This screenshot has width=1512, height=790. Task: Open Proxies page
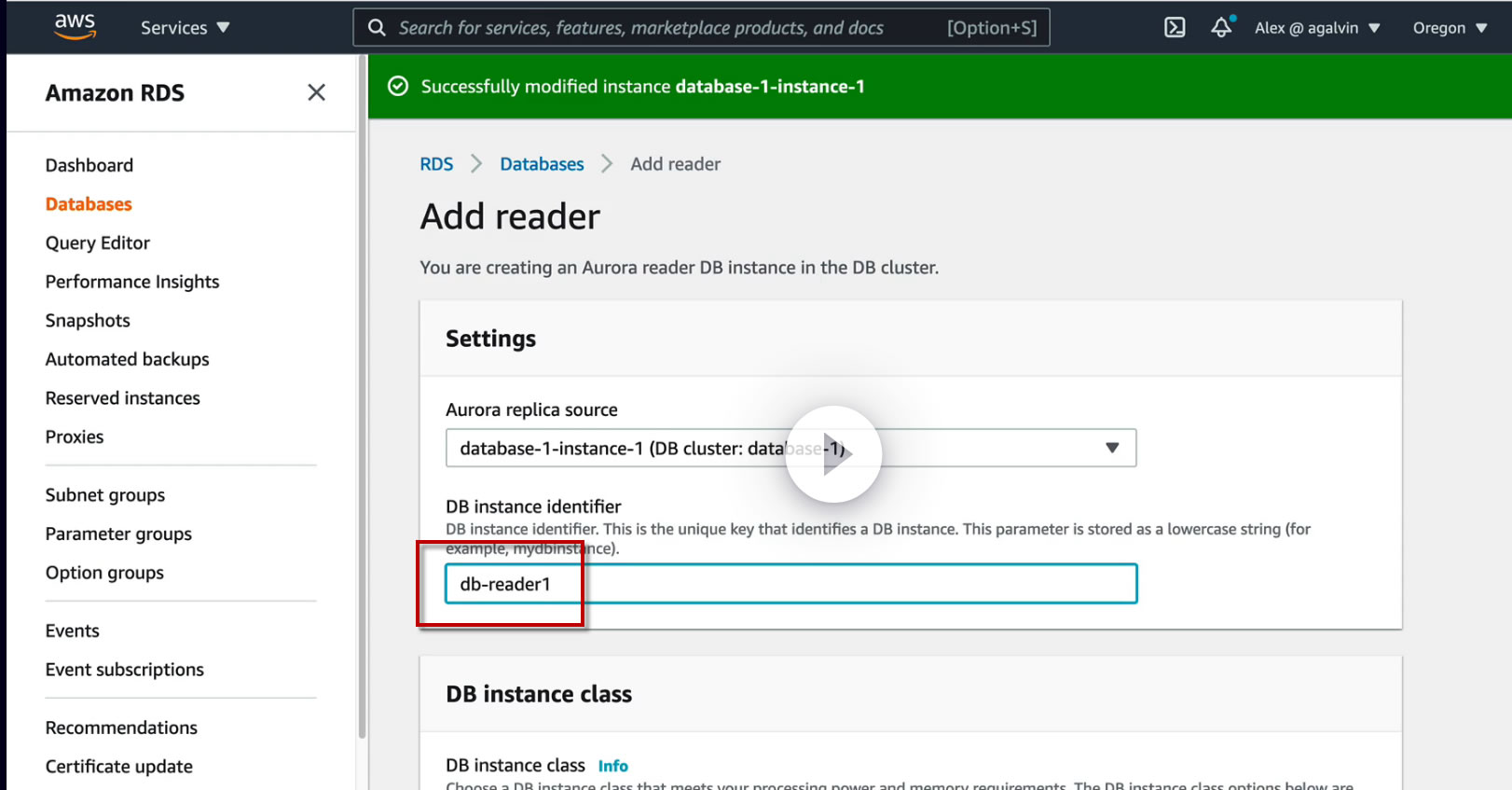tap(75, 437)
